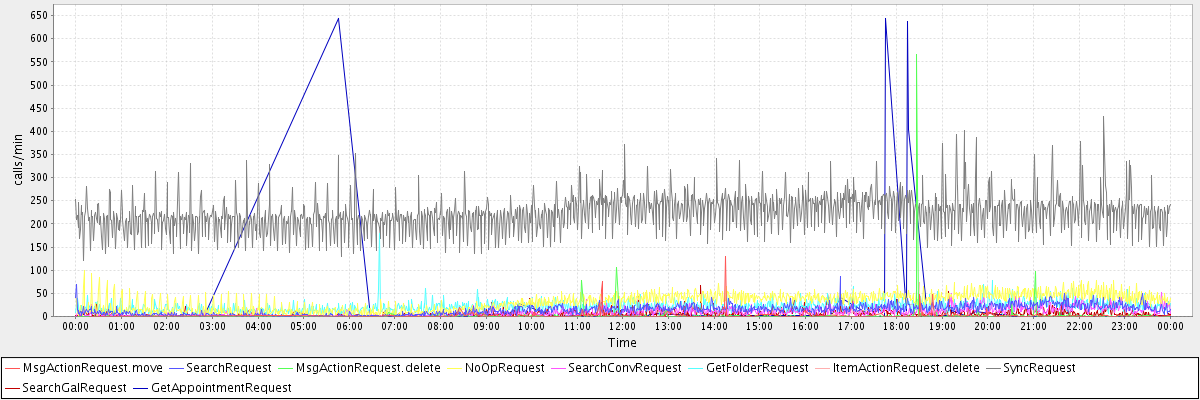1200x400 pixels.
Task: Select the GetFolderRequest legend label
Action: tap(757, 368)
